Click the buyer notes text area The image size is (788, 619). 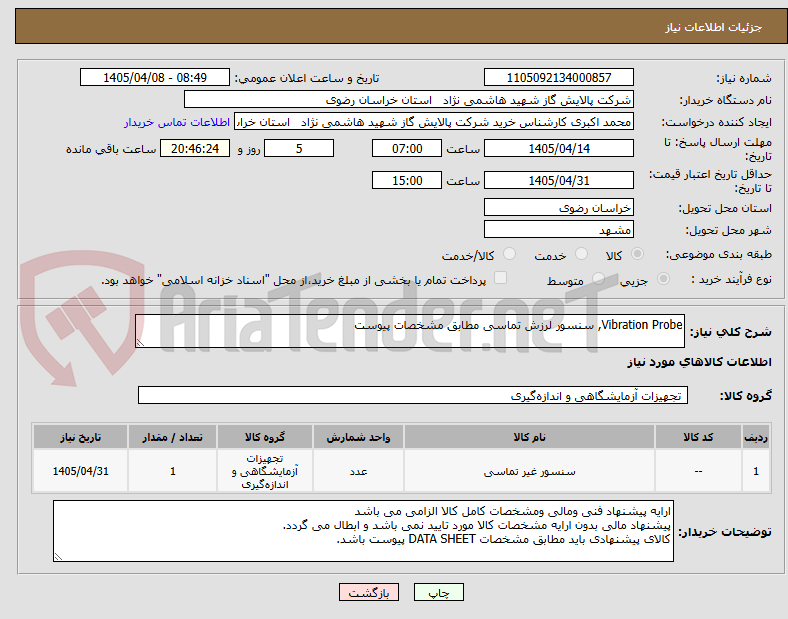363,531
